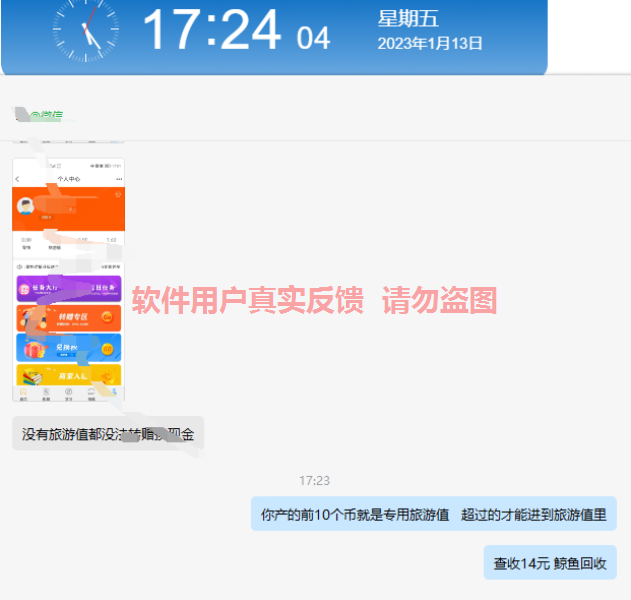Click the 星期五 weekday label
Screen dimensions: 631x600
coord(408,19)
